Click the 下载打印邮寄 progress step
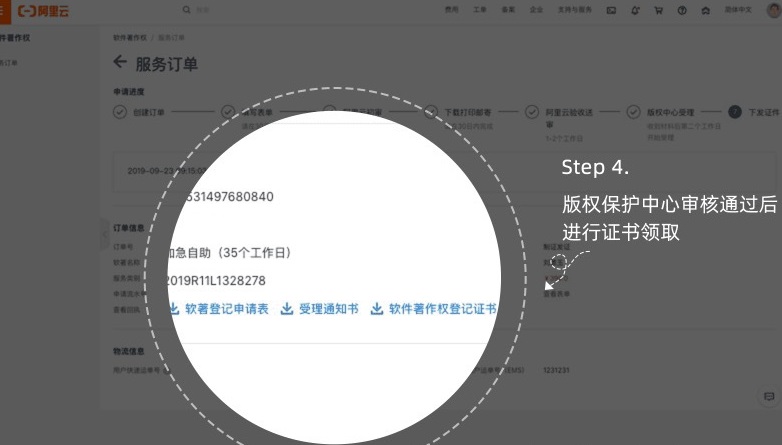The height and width of the screenshot is (445, 782). click(467, 112)
